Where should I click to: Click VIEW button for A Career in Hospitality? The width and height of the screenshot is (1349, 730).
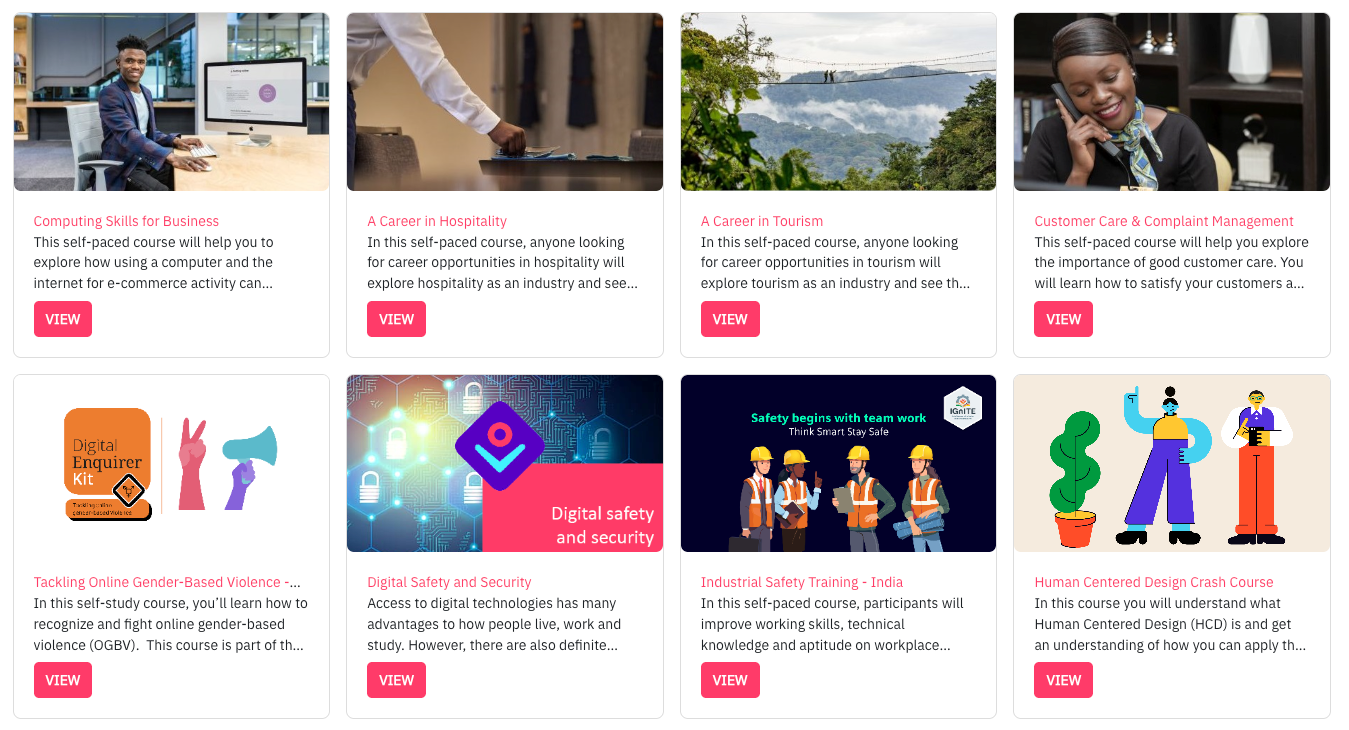click(x=396, y=319)
